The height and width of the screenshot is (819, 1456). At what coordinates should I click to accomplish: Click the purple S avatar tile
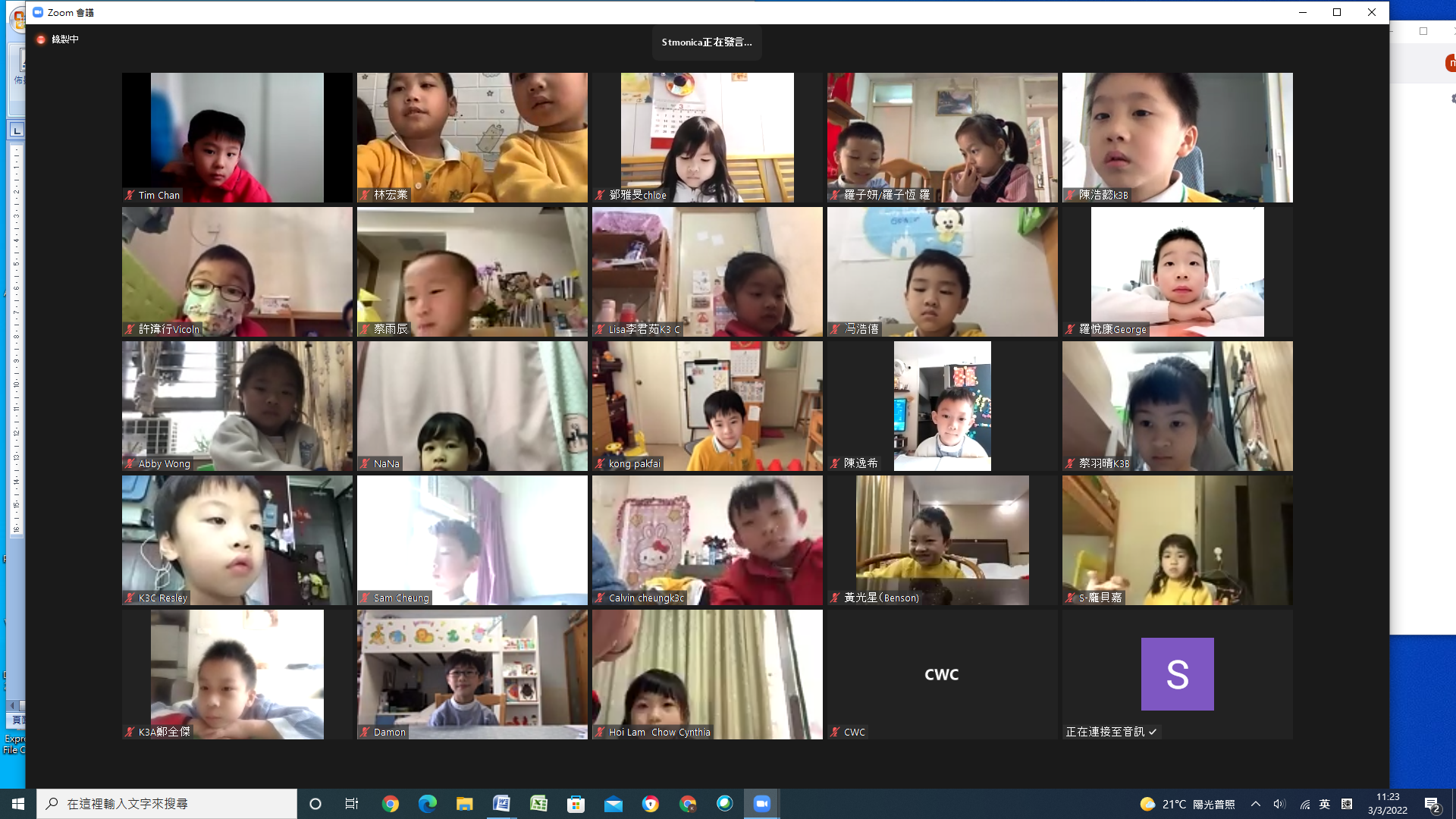(1178, 674)
